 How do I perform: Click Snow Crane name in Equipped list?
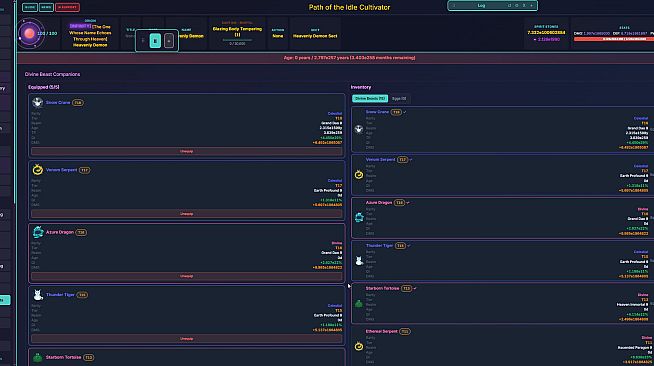tap(58, 103)
